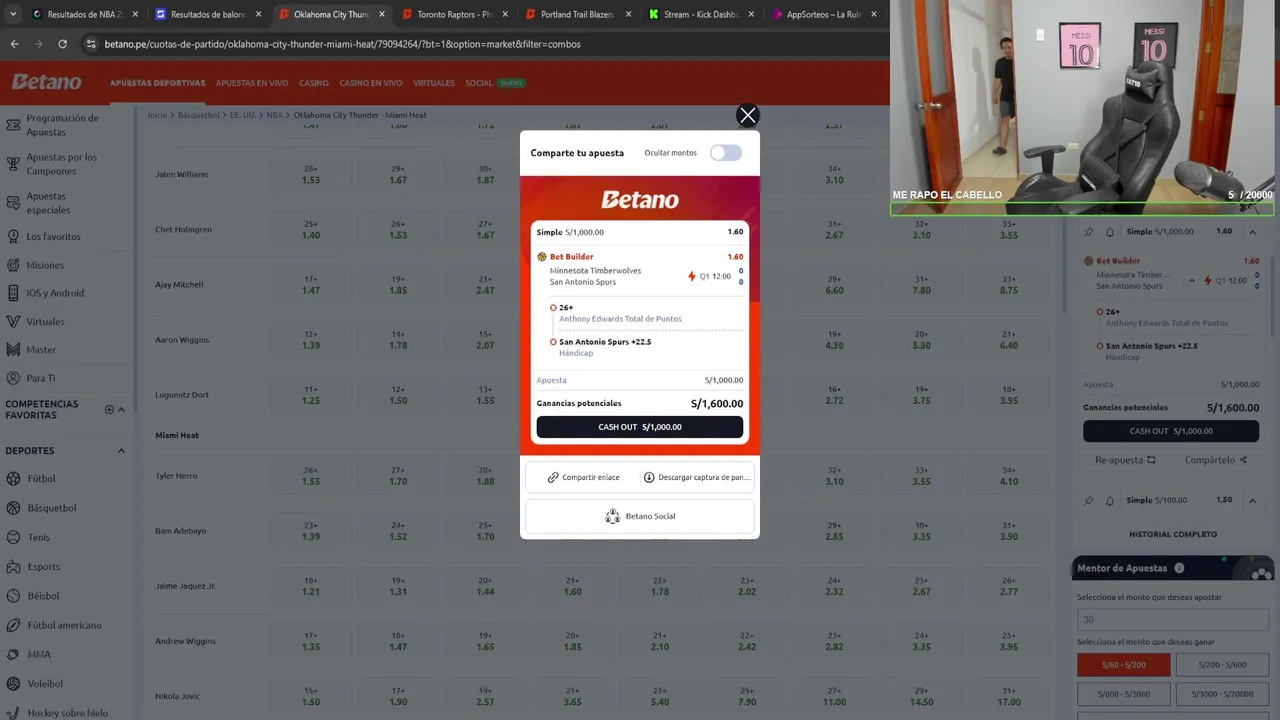Toggle the Ocultar montos switch
The width and height of the screenshot is (1280, 720).
(726, 153)
